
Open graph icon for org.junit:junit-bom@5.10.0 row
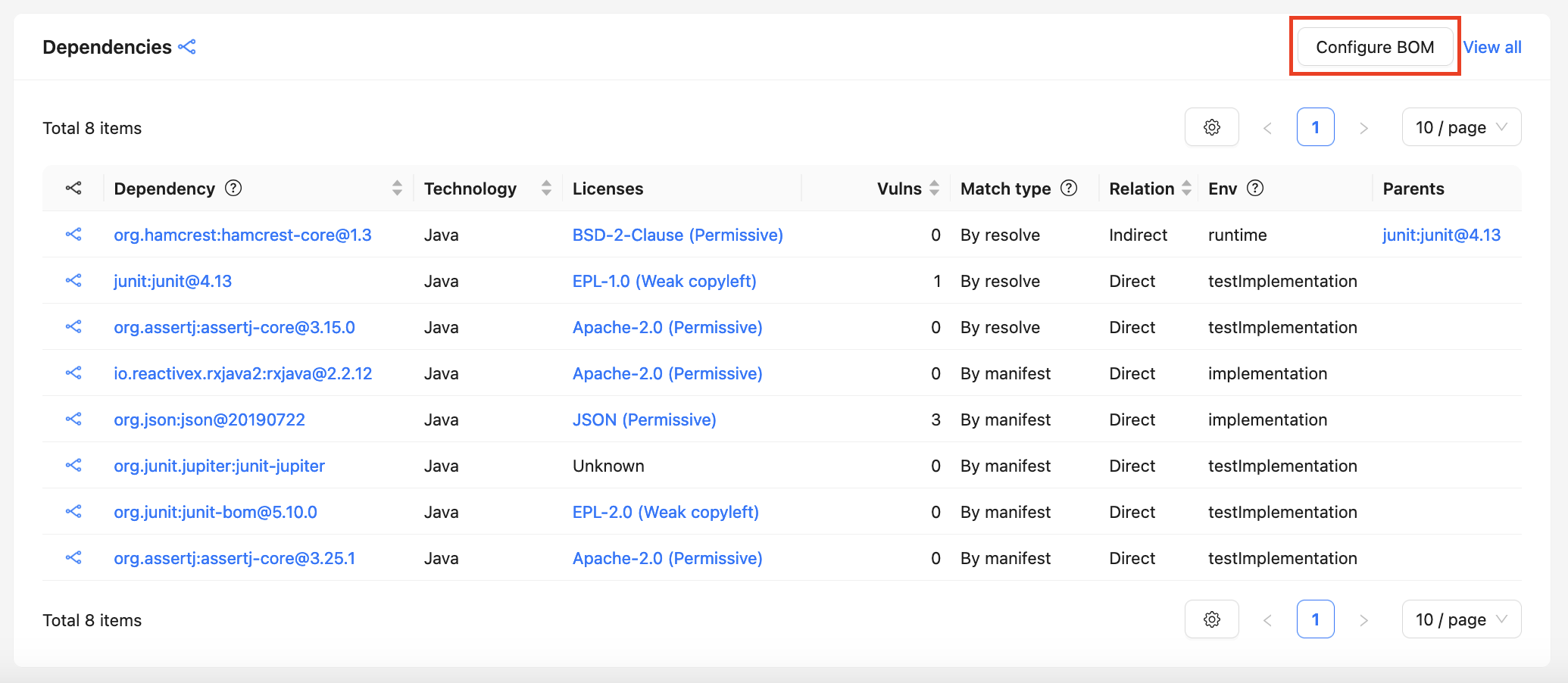pyautogui.click(x=73, y=512)
